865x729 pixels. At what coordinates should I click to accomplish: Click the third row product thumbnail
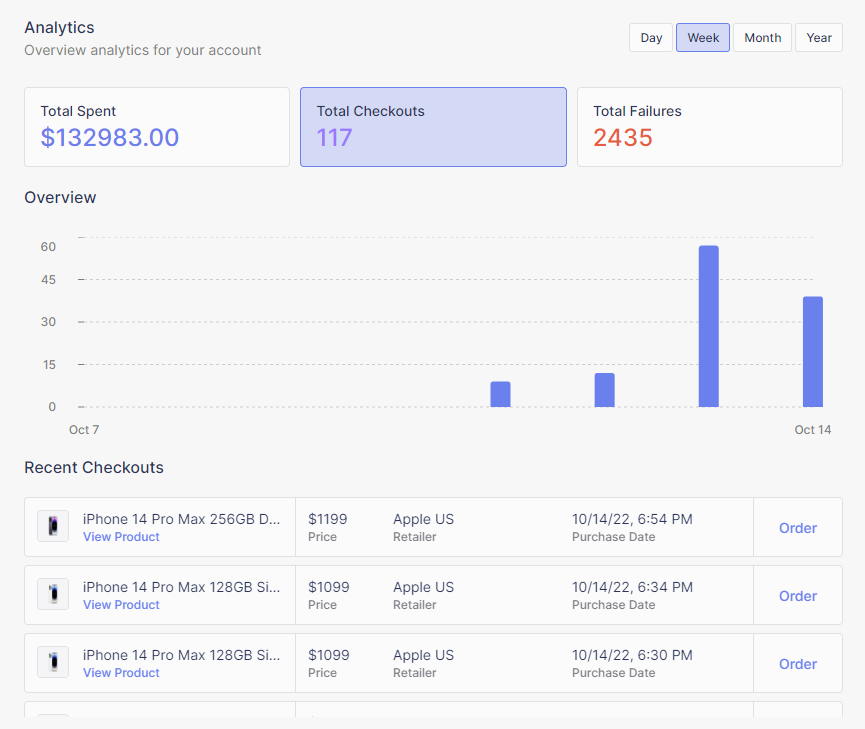[52, 662]
